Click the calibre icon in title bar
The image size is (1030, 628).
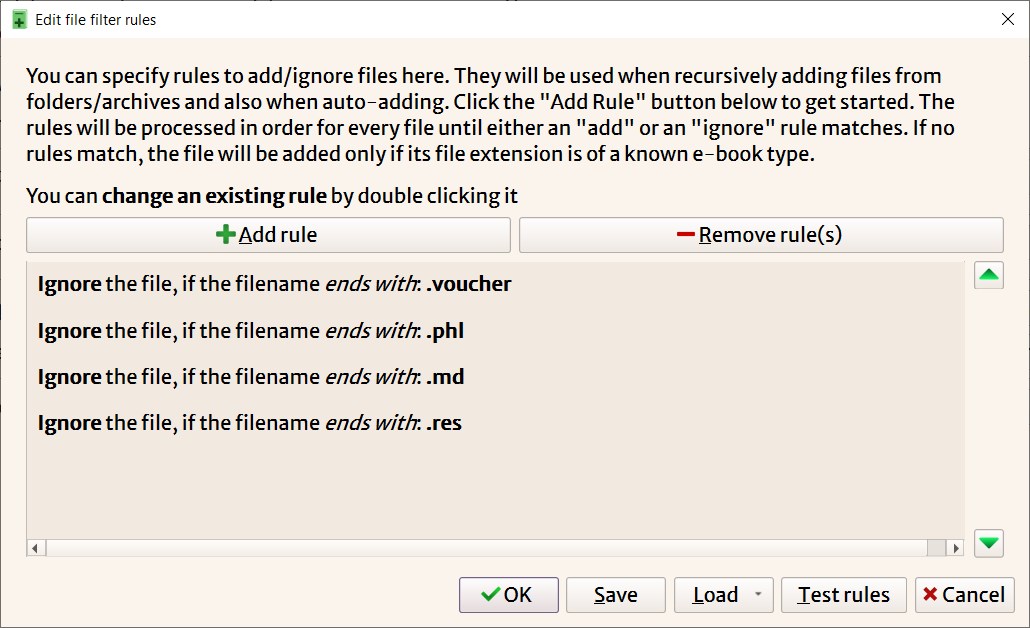[18, 20]
